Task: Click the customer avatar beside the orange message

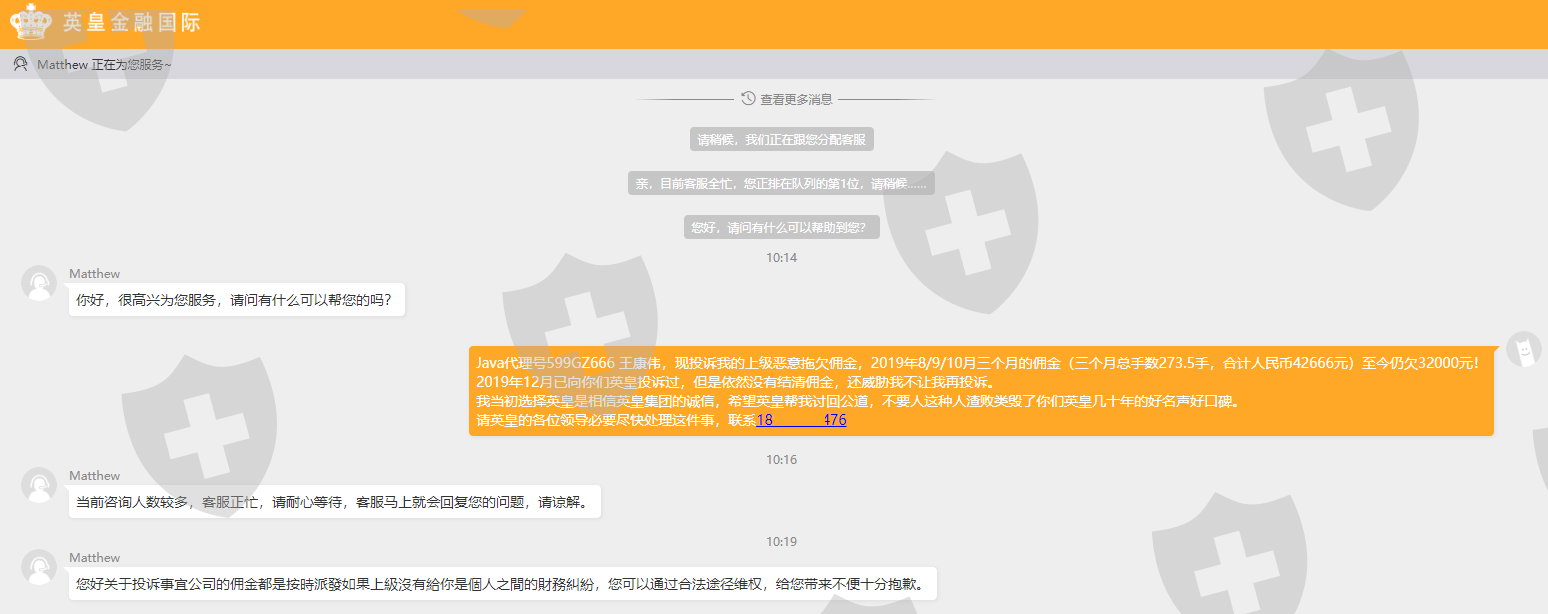Action: (x=1523, y=349)
